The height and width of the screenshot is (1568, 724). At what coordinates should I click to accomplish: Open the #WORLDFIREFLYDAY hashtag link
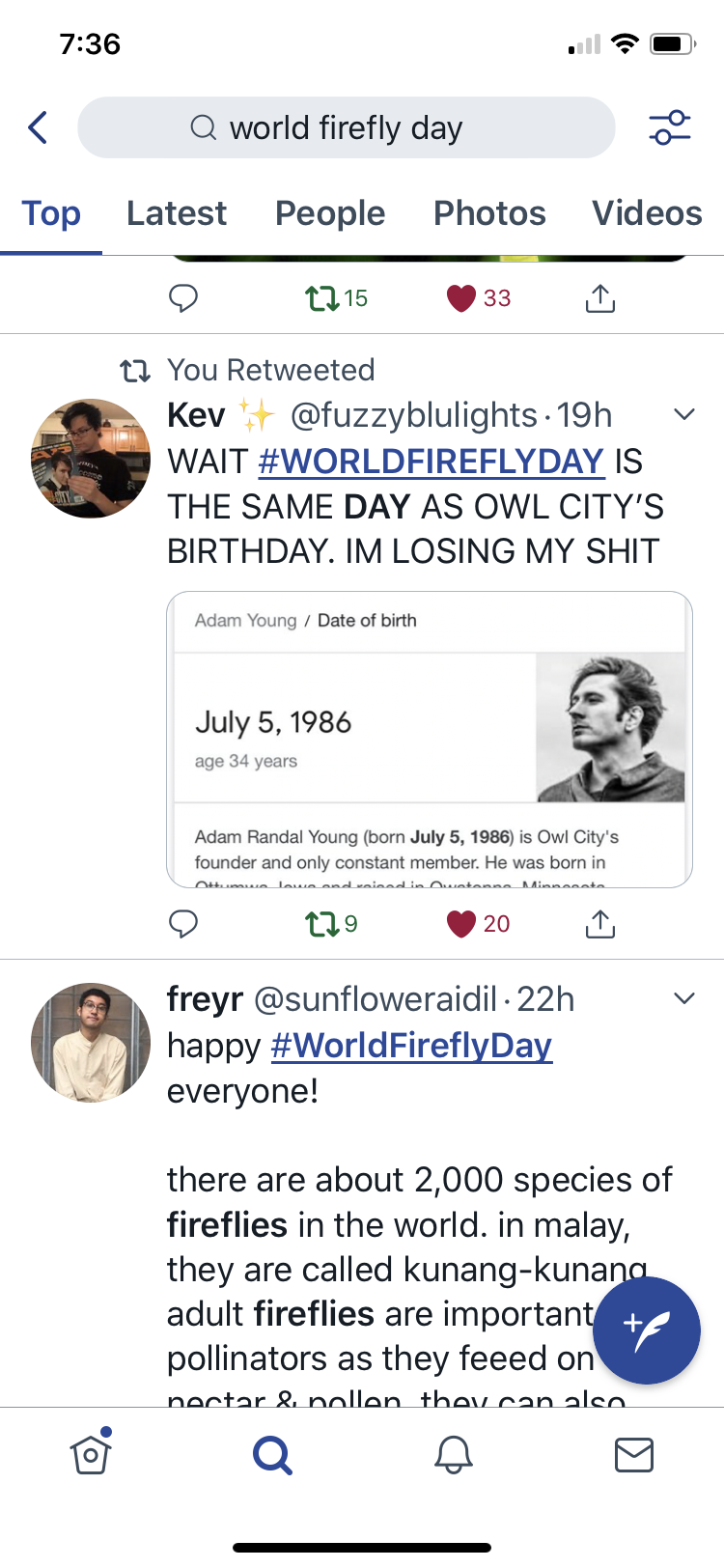(431, 462)
